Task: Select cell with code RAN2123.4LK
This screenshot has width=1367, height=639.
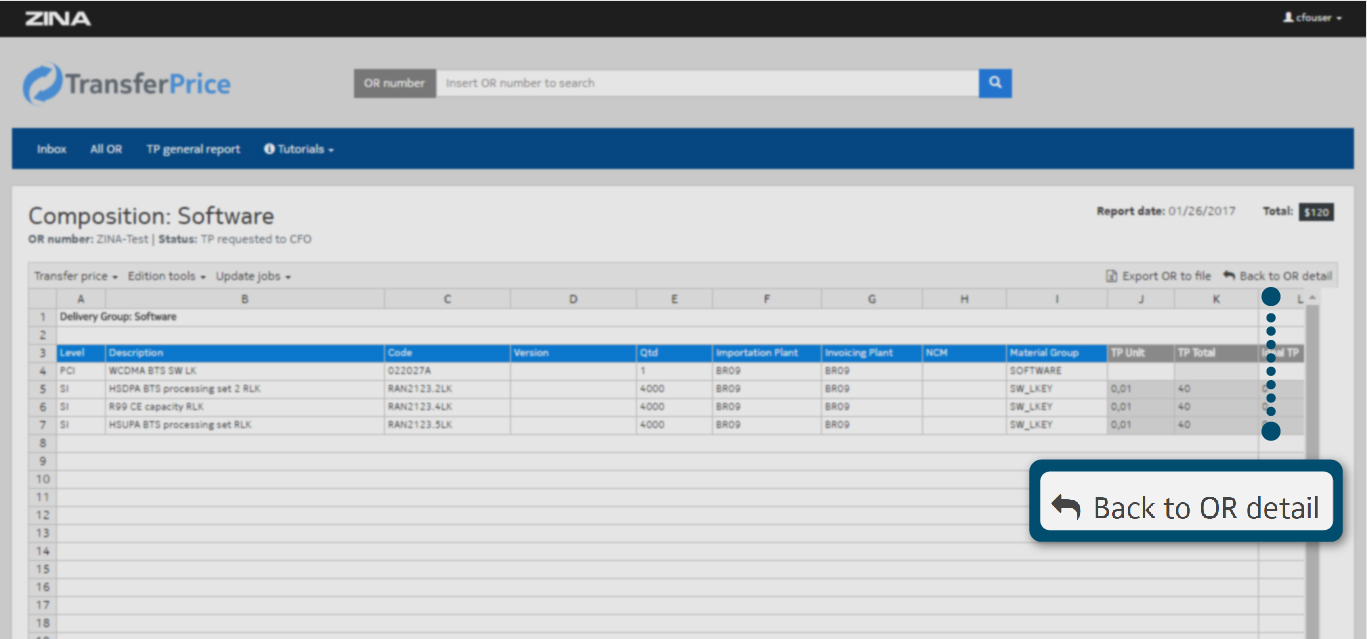Action: click(447, 407)
